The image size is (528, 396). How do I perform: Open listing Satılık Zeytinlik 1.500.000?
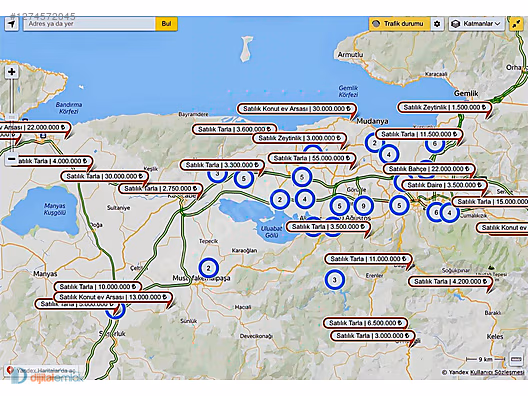tap(444, 107)
